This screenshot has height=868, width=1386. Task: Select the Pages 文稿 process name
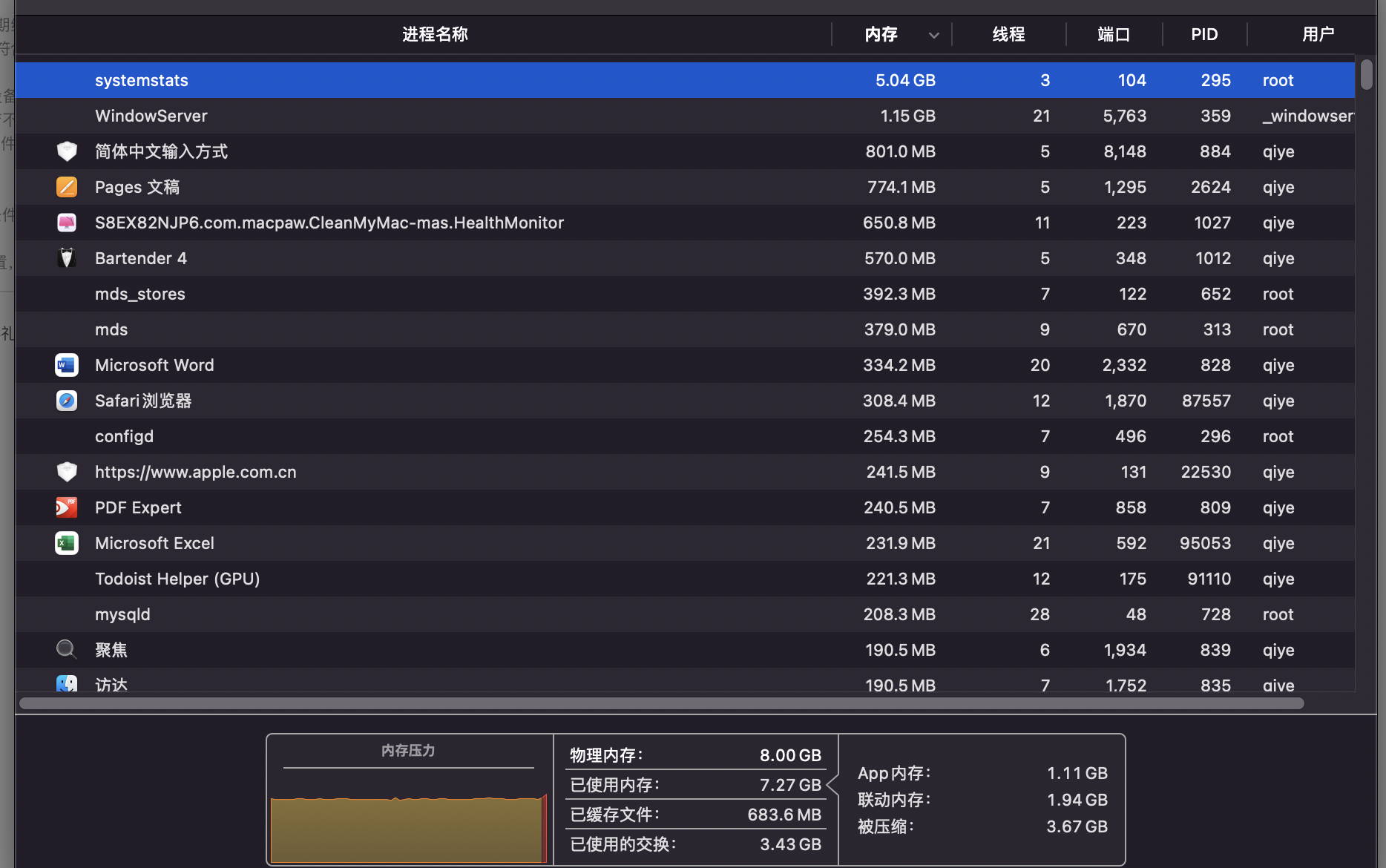point(137,187)
